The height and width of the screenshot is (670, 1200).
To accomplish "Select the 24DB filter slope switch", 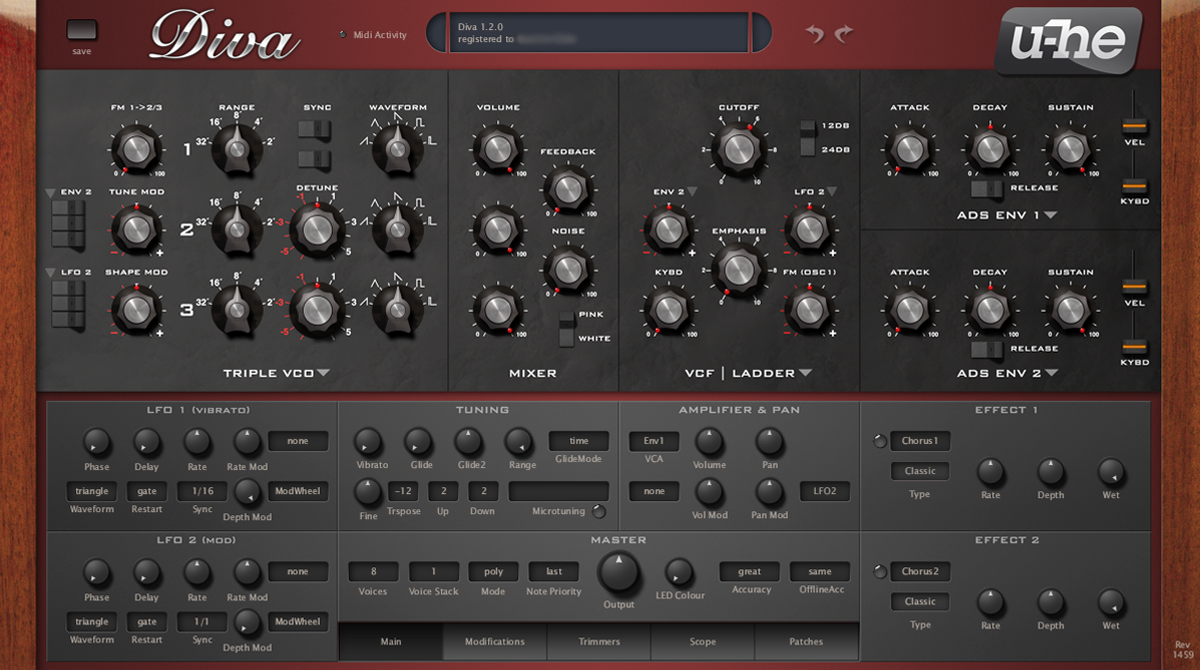I will [807, 148].
